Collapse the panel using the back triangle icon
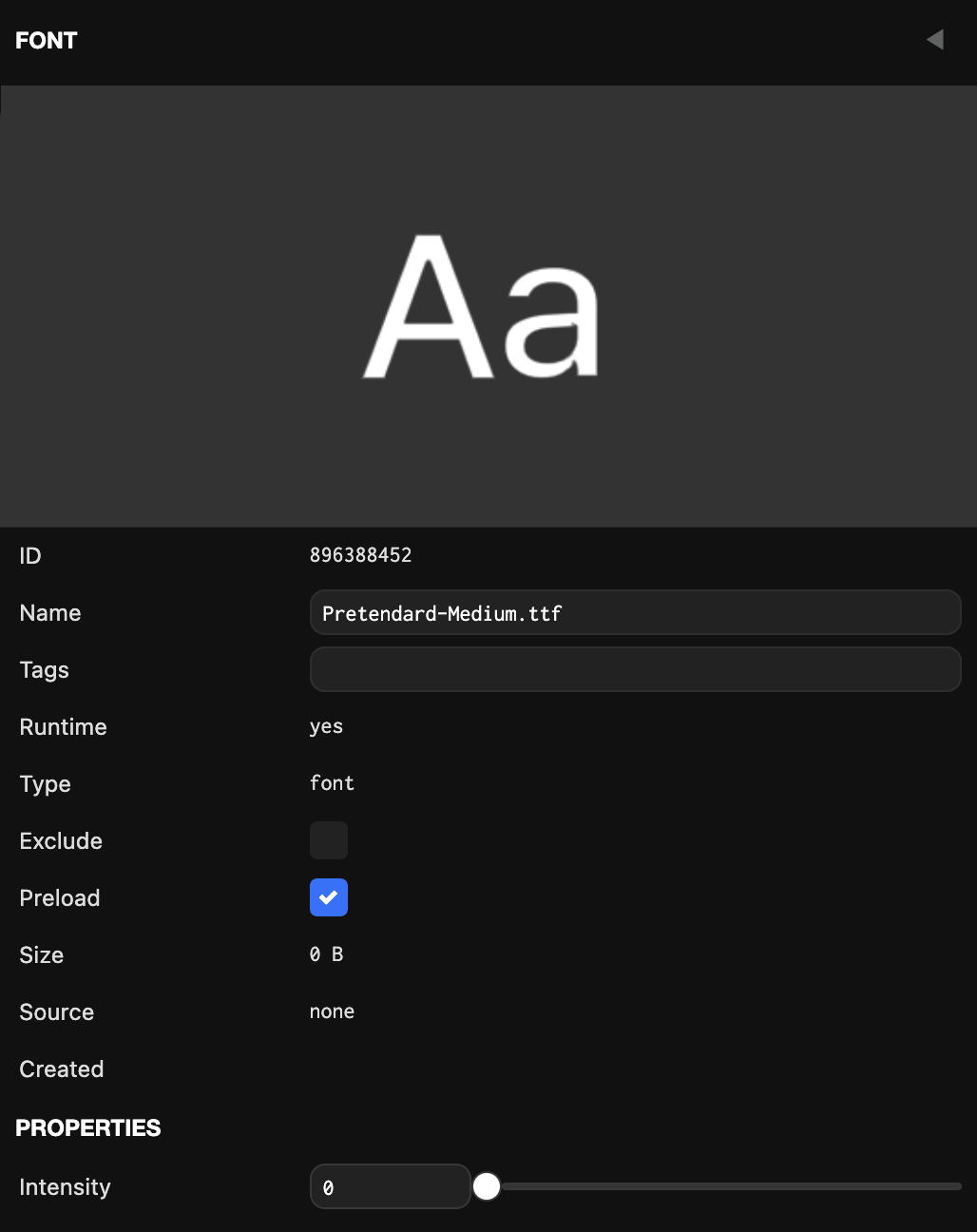Image resolution: width=977 pixels, height=1232 pixels. click(x=934, y=39)
